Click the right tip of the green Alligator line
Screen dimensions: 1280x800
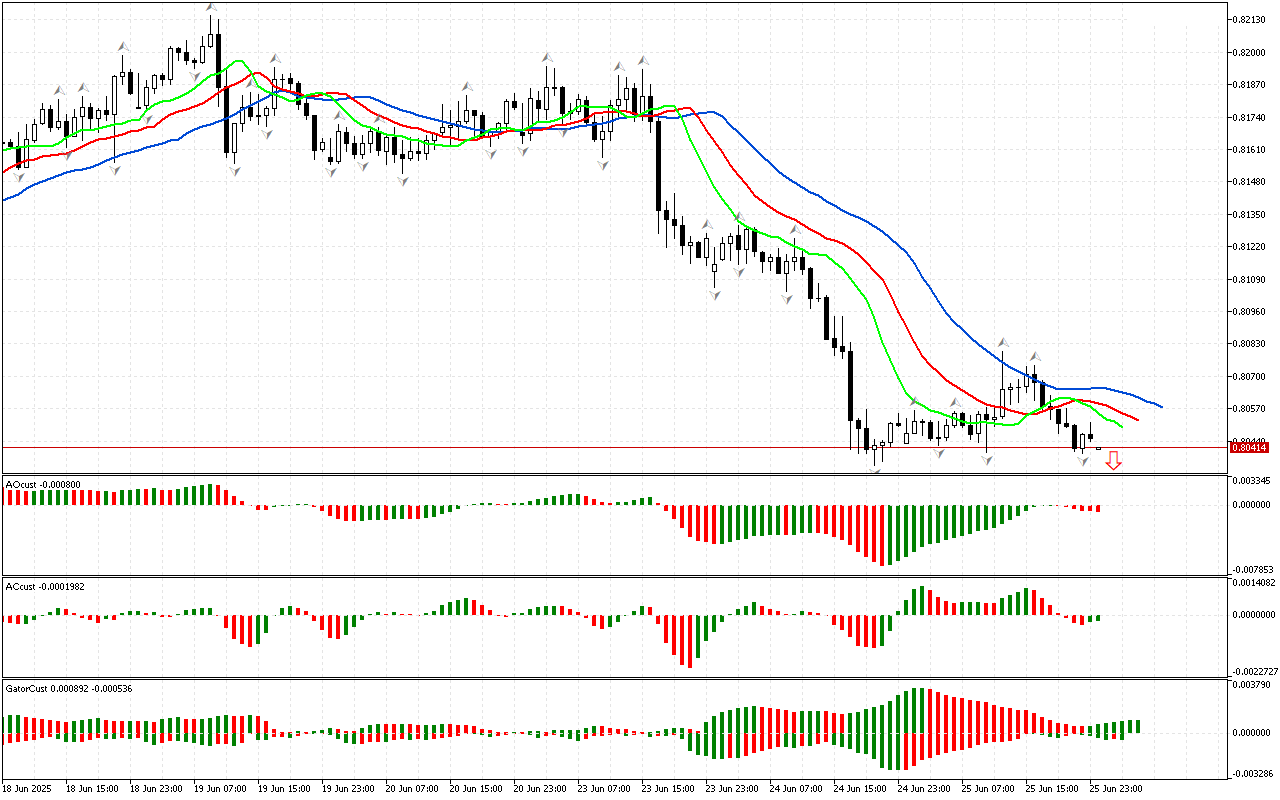tap(1121, 427)
